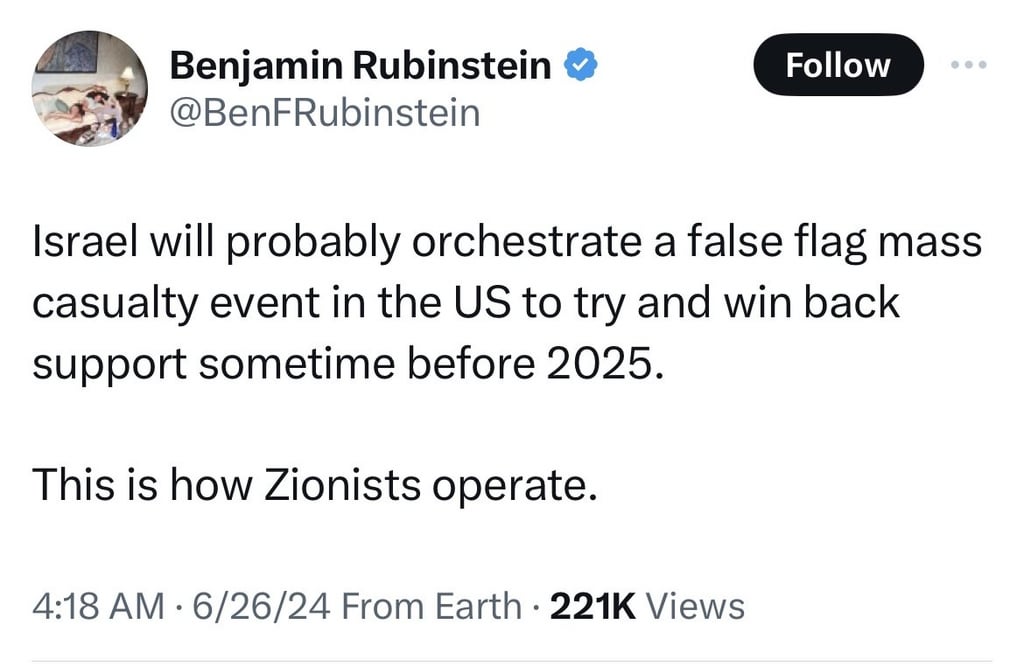This screenshot has height=666, width=1024.
Task: Click the final sentence of the tweet
Action: 315,485
